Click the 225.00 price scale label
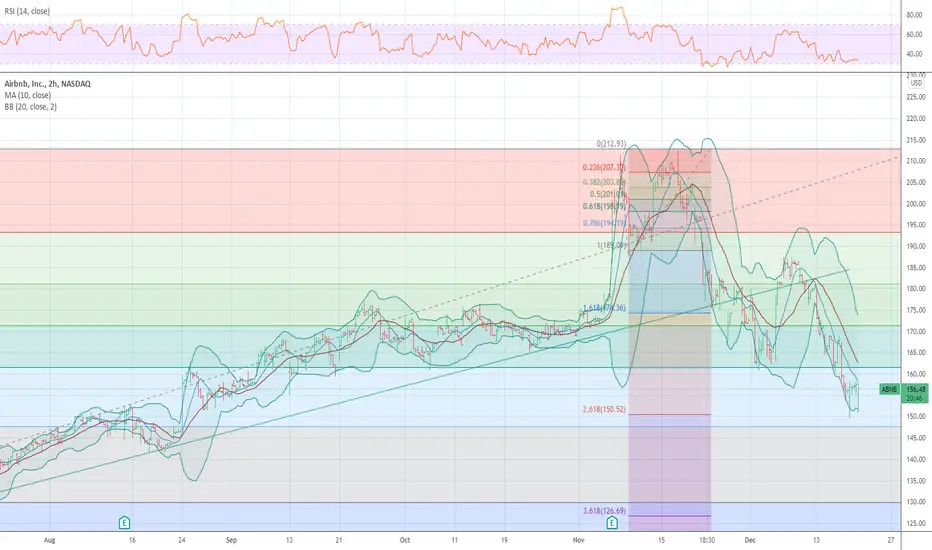Viewport: 932px width, 550px height. tap(915, 97)
